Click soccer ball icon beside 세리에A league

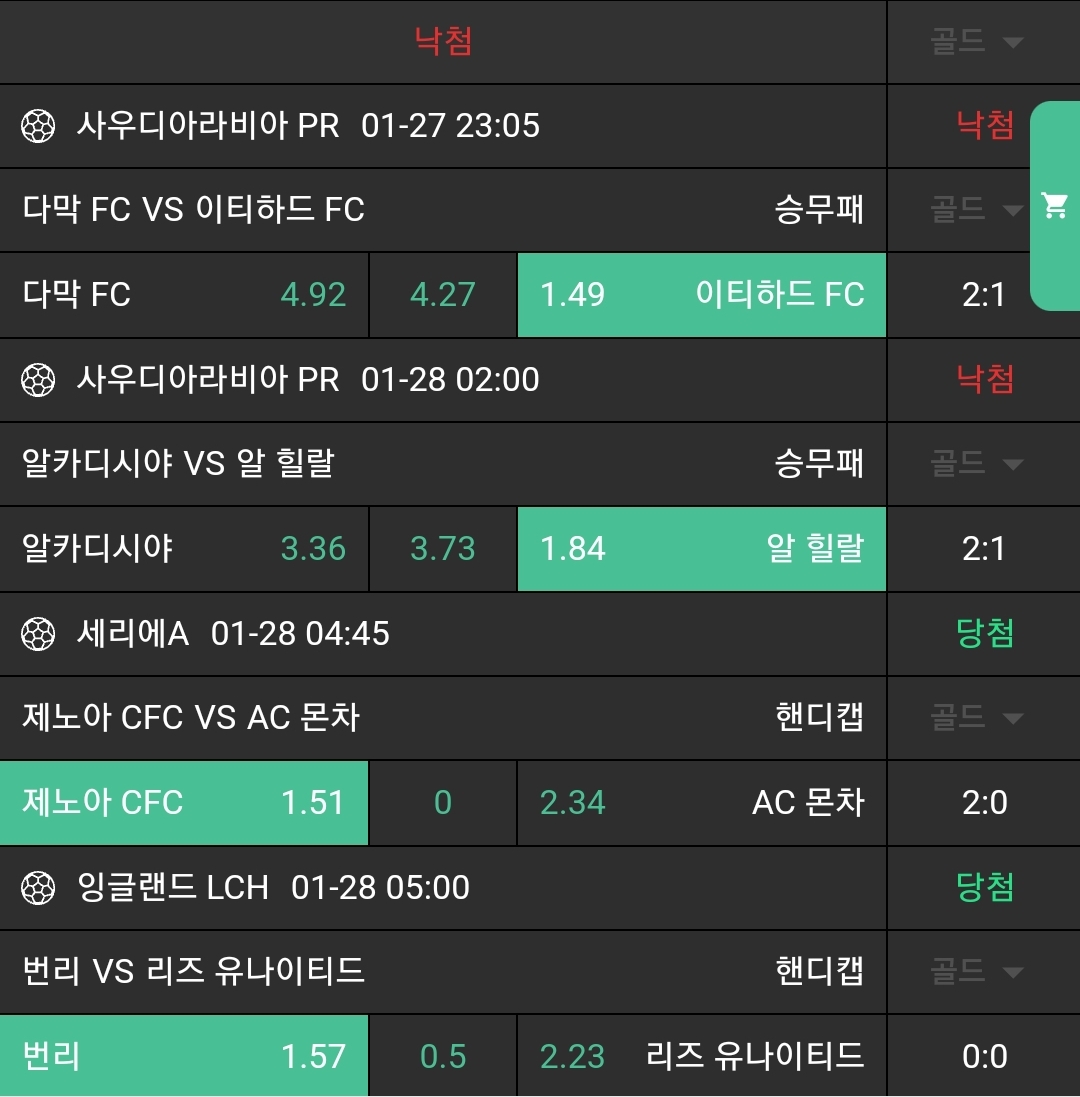tap(38, 634)
